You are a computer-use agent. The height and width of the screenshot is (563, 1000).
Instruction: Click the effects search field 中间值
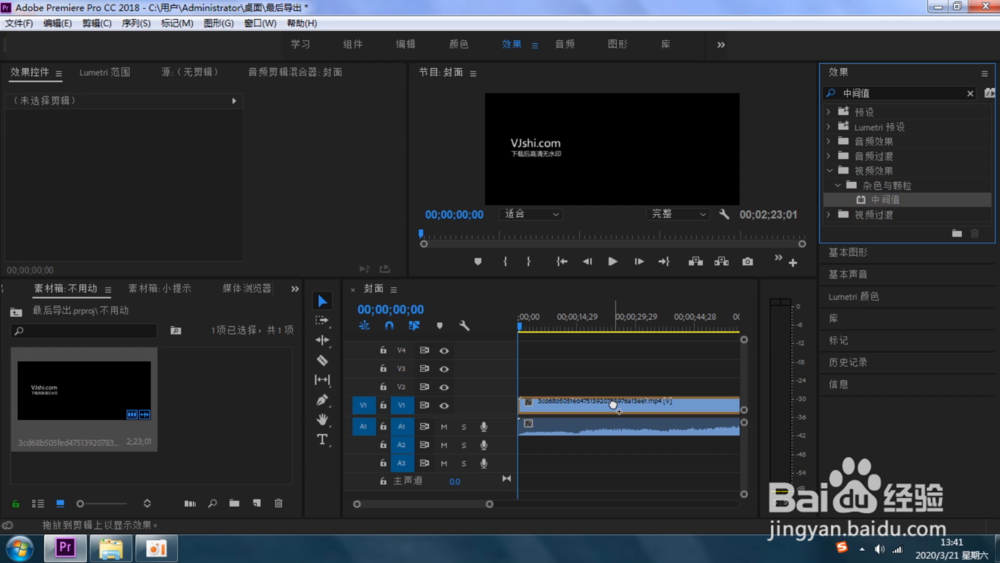point(901,93)
